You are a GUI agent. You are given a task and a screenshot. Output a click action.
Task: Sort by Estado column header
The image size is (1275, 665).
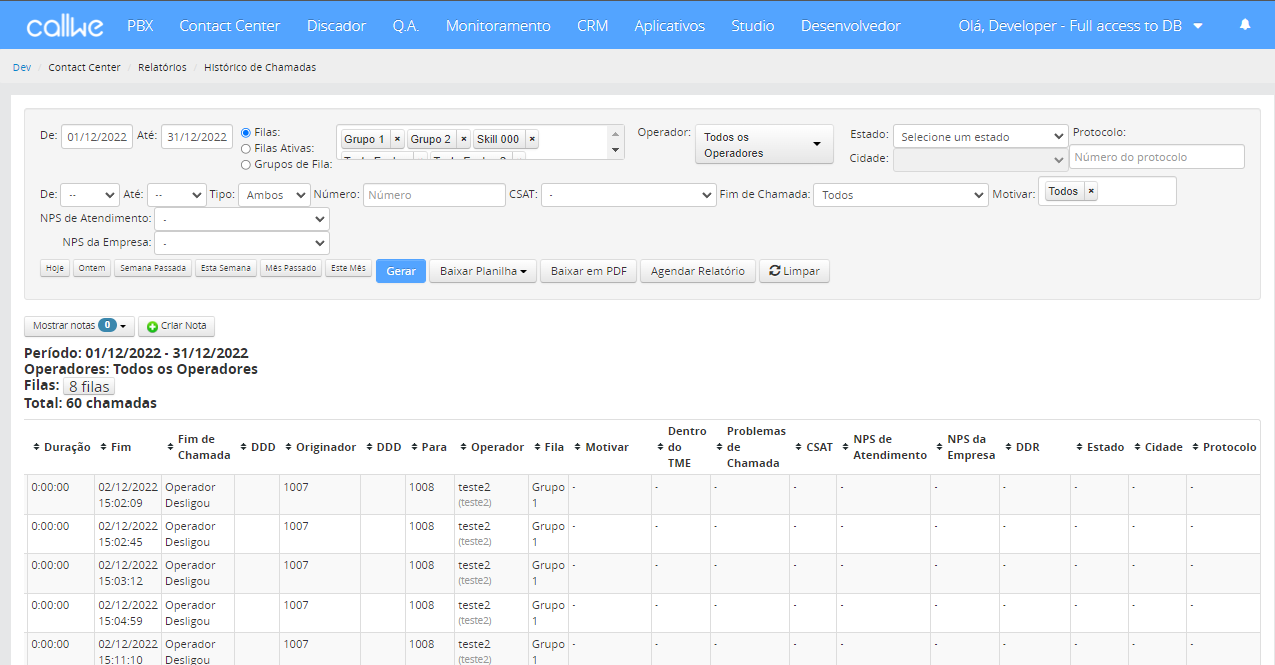coord(1100,447)
